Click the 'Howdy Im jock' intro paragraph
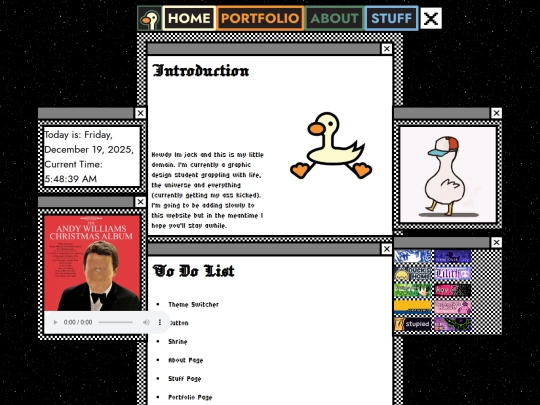Viewport: 540px width, 405px height. [207, 190]
